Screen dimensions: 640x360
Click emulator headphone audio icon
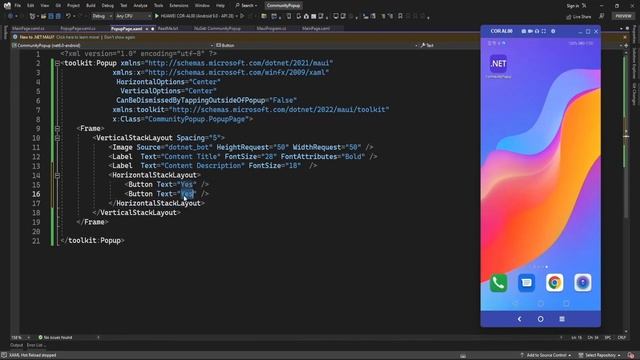pyautogui.click(x=537, y=31)
